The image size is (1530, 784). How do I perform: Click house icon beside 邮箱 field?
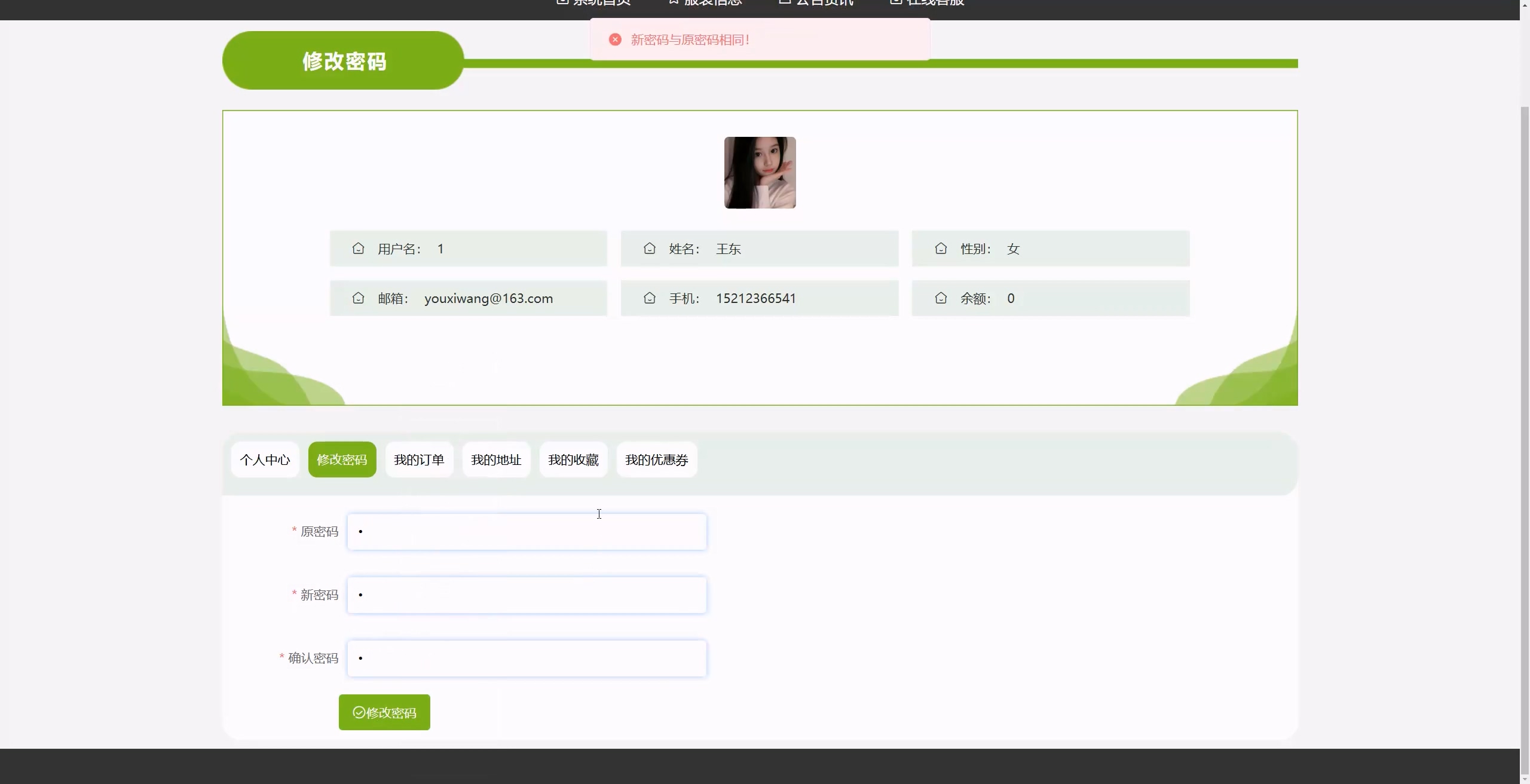point(358,298)
